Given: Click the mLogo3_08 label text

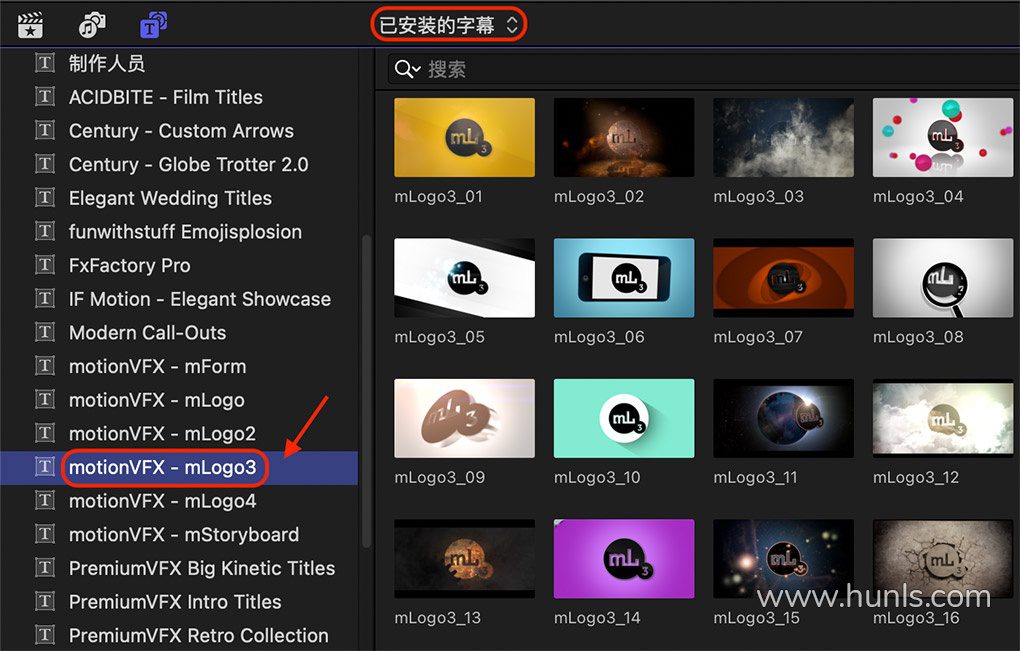Looking at the screenshot, I should (x=918, y=338).
